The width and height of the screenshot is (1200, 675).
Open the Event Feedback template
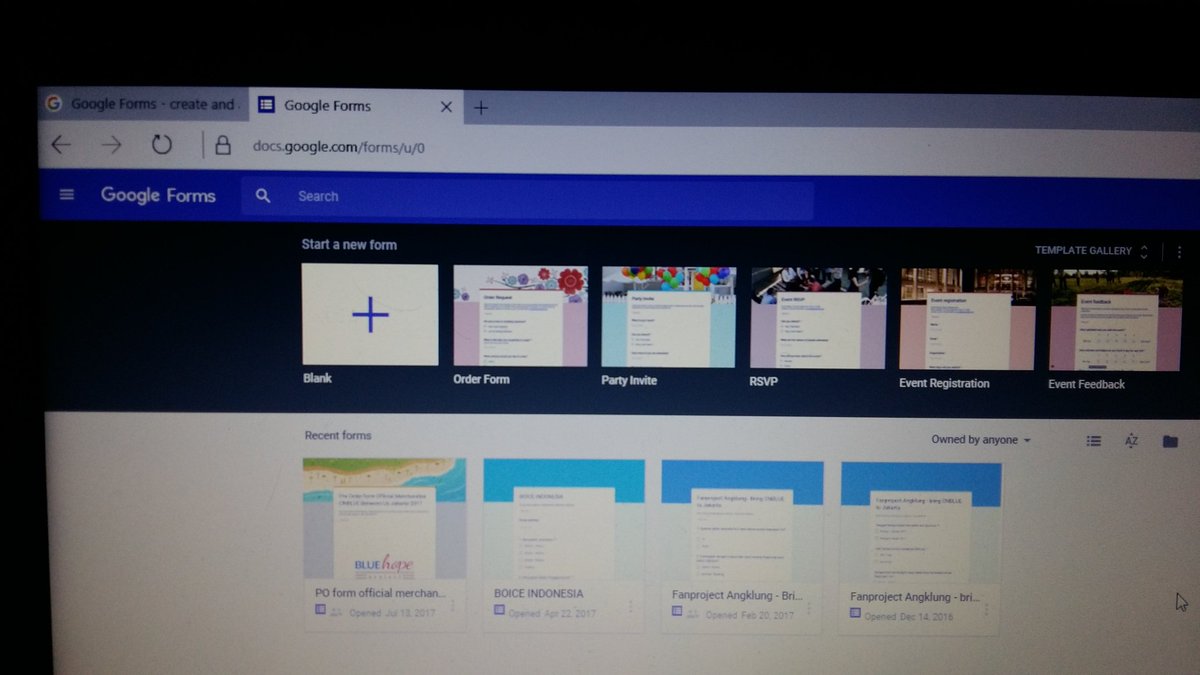pos(1116,320)
